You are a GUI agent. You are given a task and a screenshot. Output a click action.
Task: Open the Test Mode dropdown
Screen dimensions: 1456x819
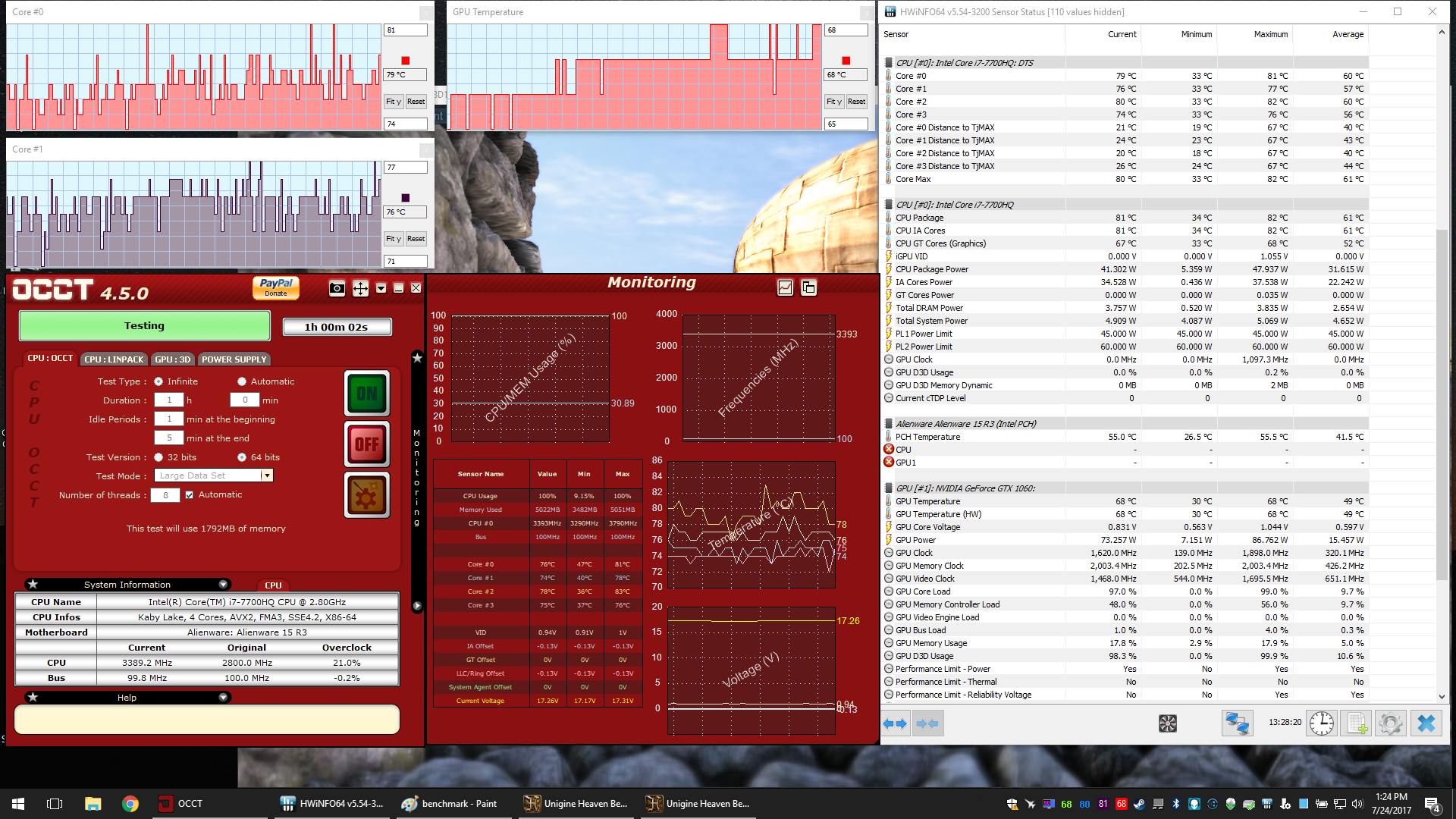click(266, 475)
